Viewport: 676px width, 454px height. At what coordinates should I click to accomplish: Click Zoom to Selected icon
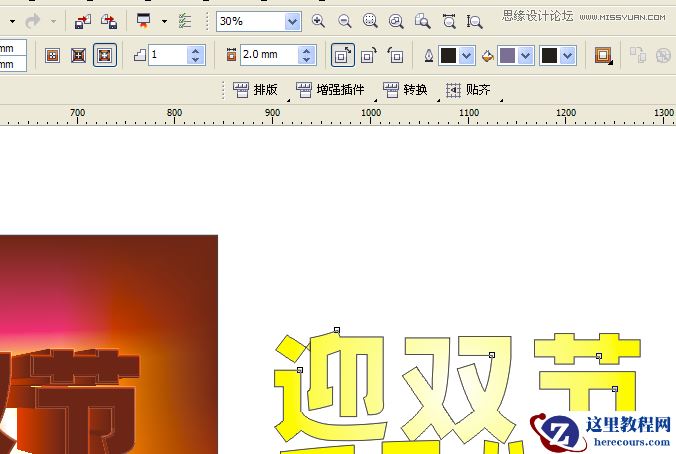370,21
